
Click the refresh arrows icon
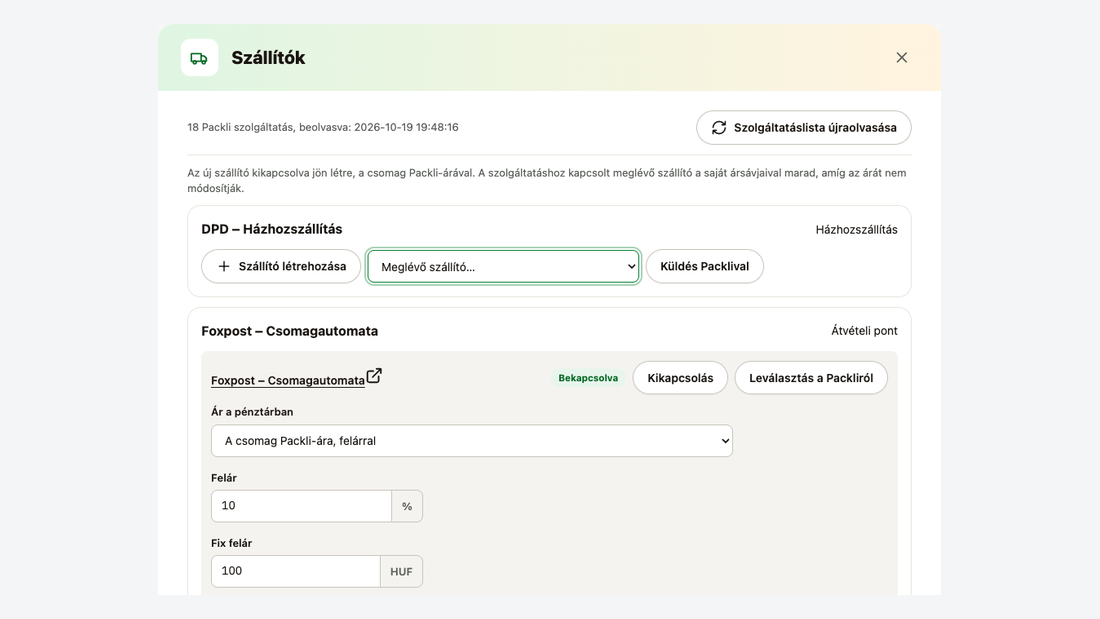point(718,128)
